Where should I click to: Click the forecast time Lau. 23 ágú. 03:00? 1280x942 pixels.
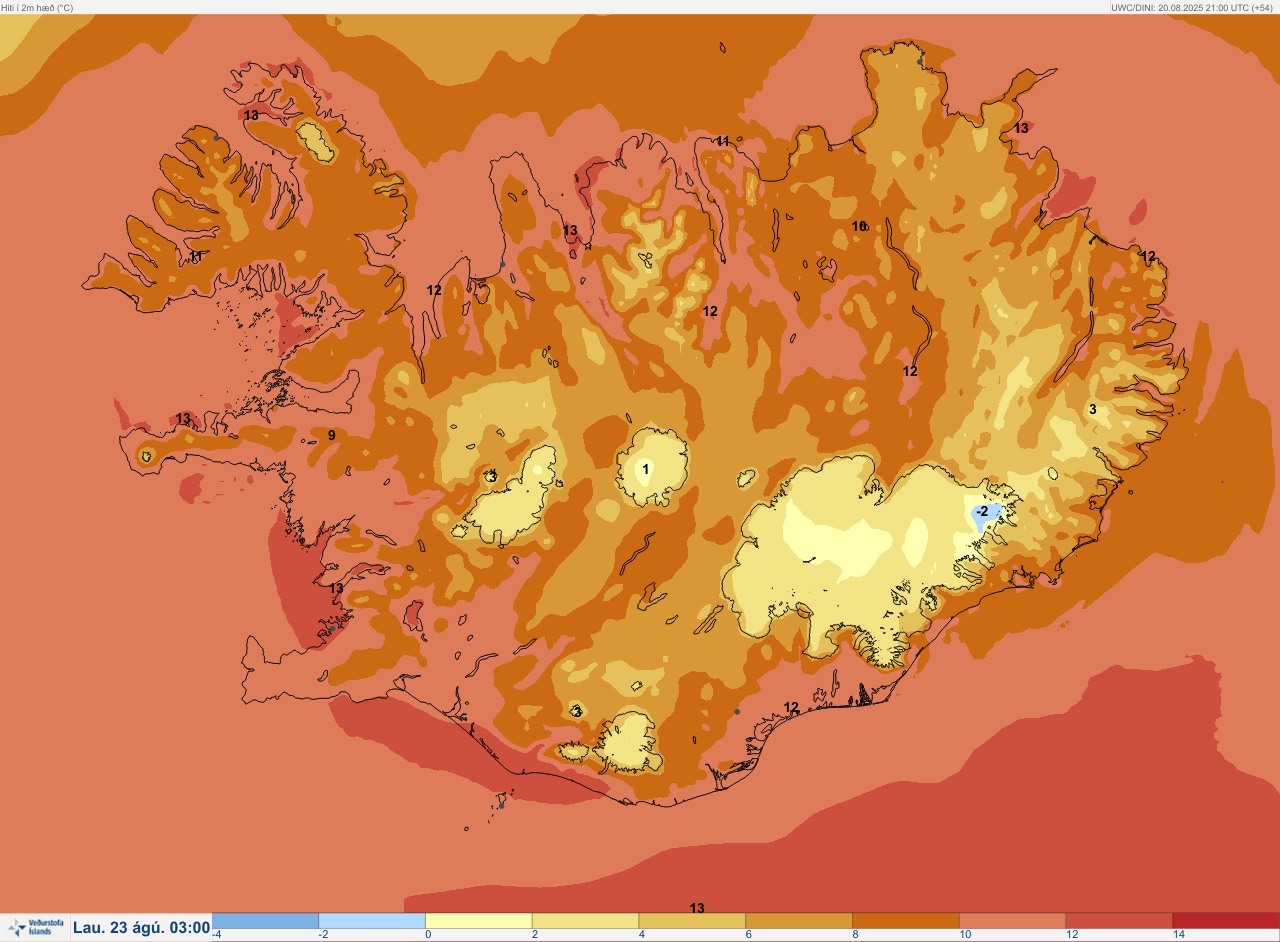[141, 928]
